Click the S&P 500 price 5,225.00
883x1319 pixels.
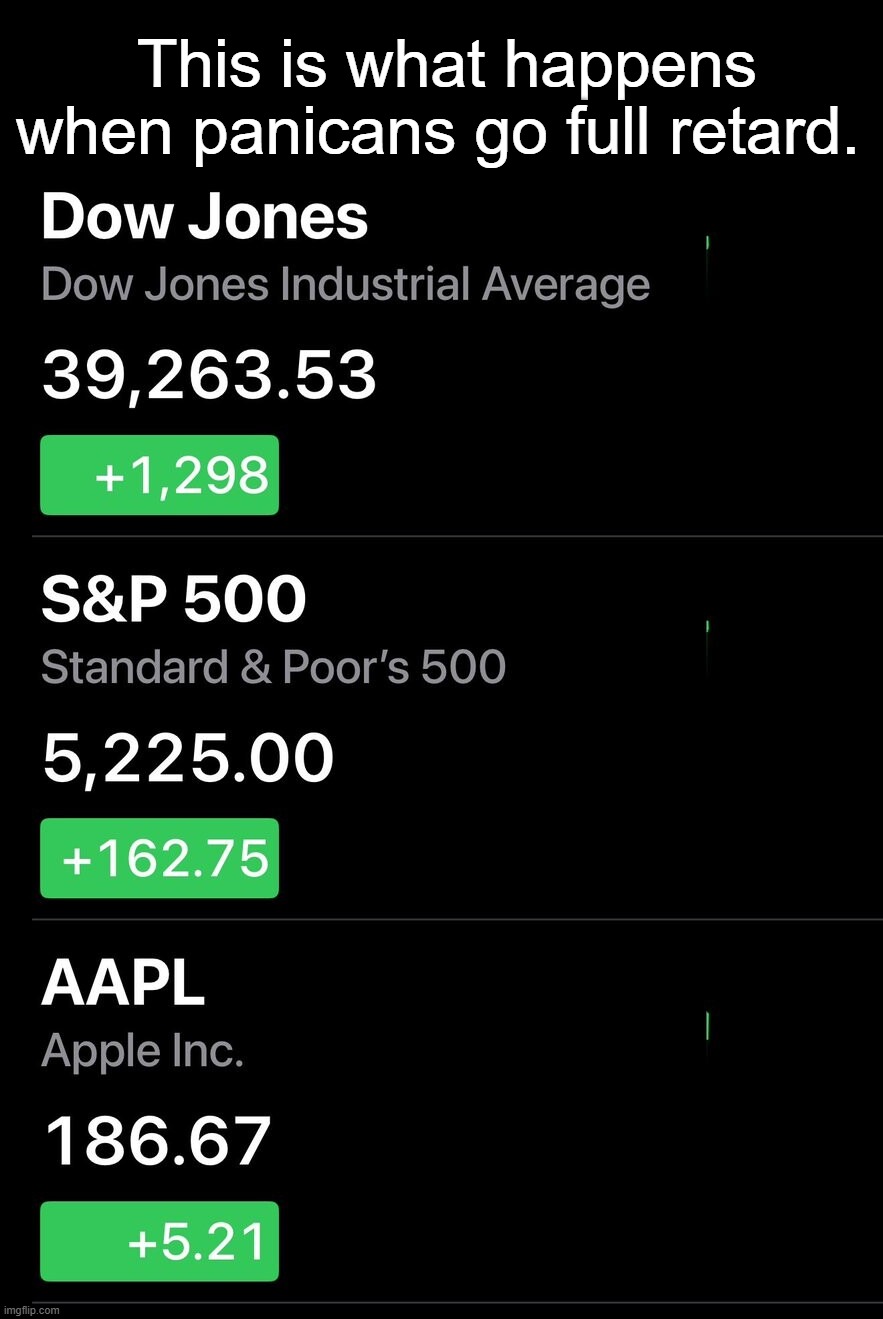(188, 759)
